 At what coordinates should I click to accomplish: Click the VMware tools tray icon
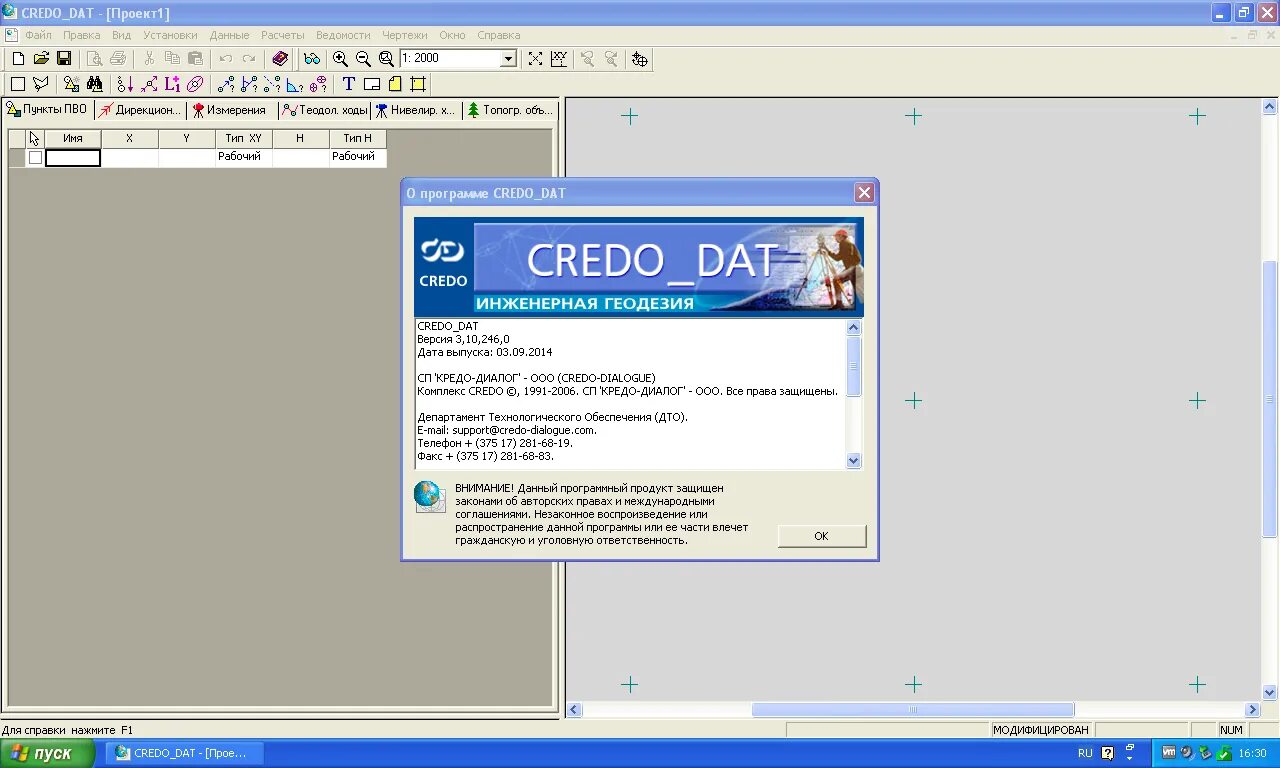(1169, 753)
